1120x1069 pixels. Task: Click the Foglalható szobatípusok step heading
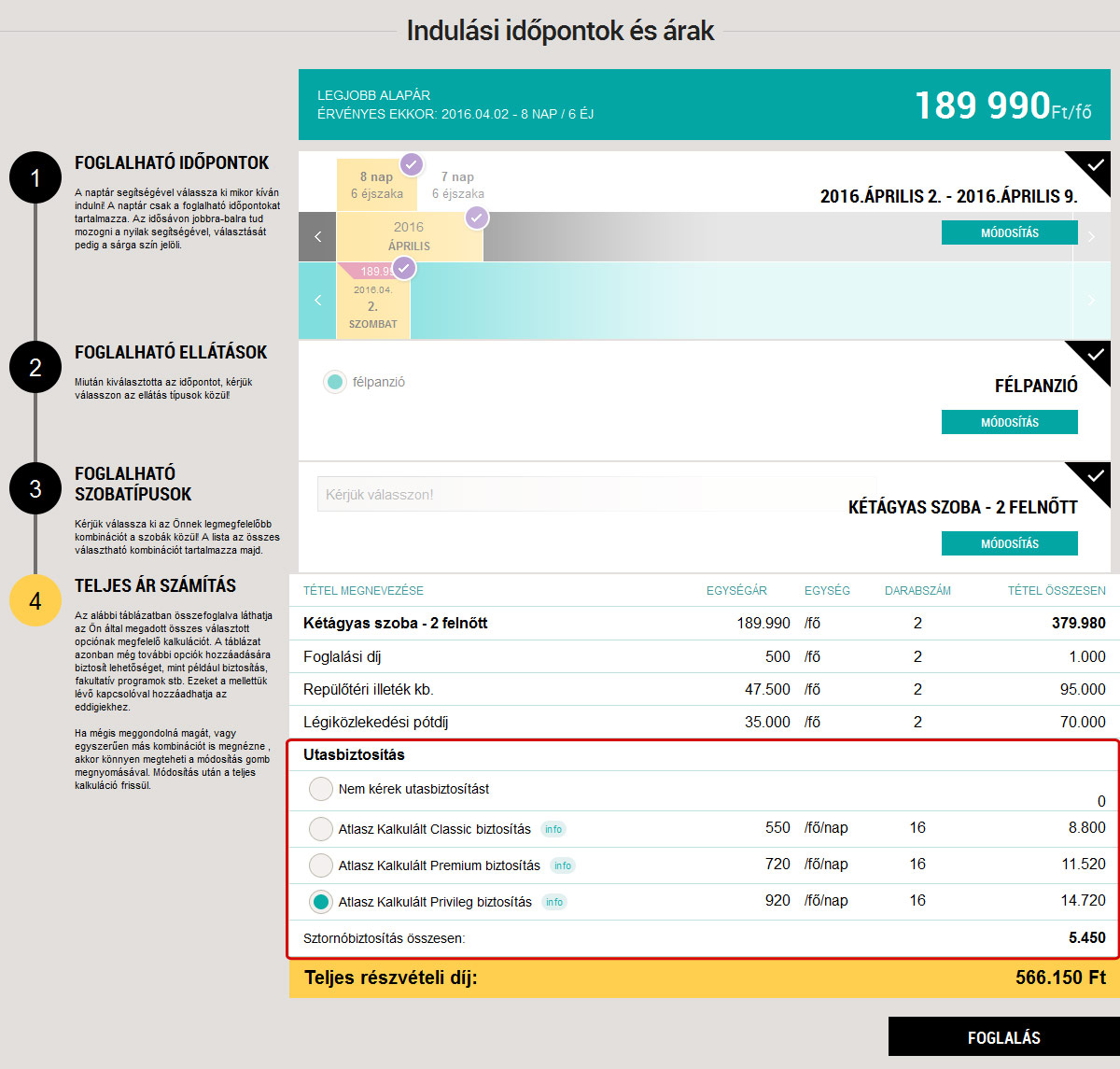tap(133, 484)
